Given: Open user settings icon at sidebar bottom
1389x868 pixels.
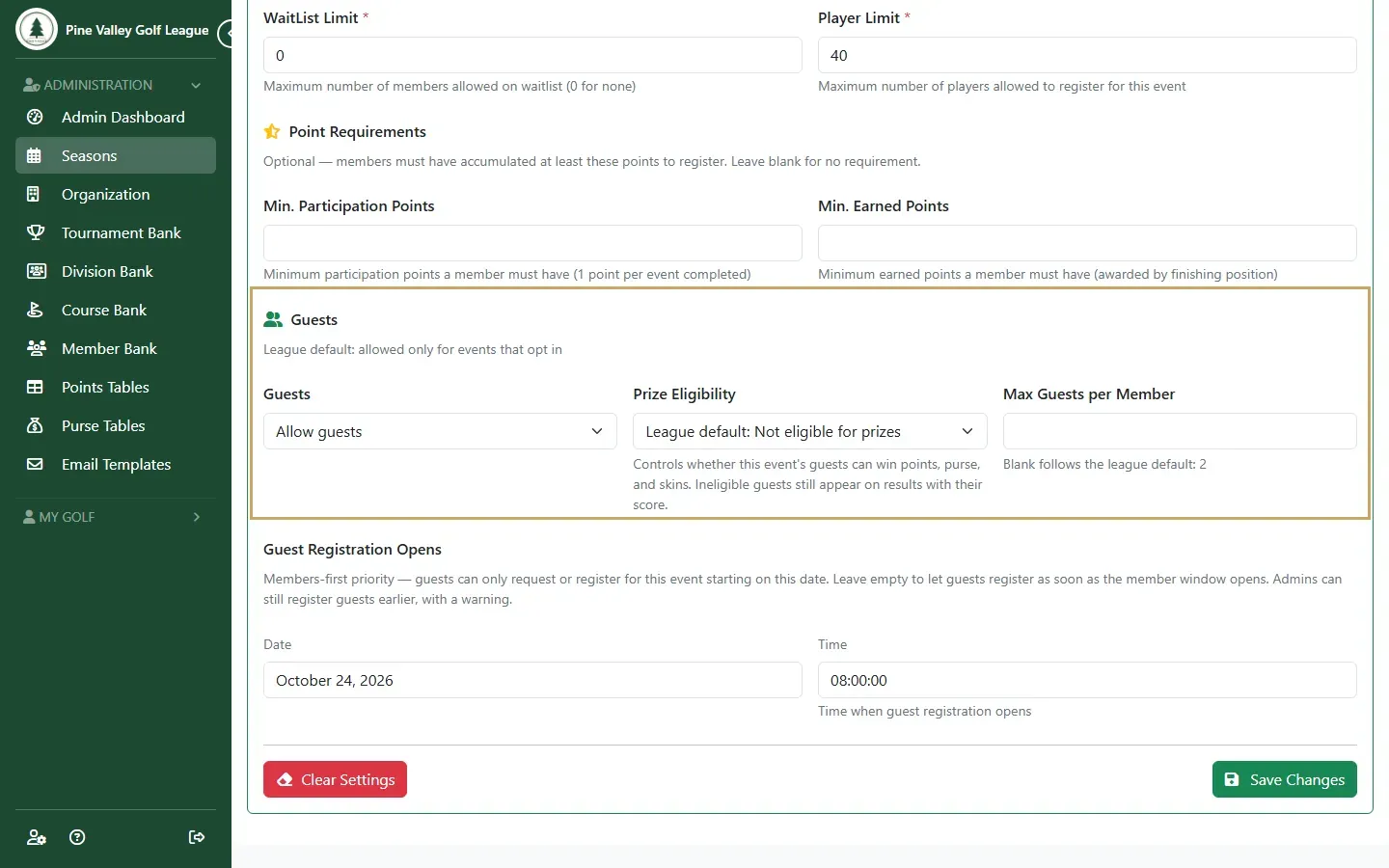Looking at the screenshot, I should (37, 837).
